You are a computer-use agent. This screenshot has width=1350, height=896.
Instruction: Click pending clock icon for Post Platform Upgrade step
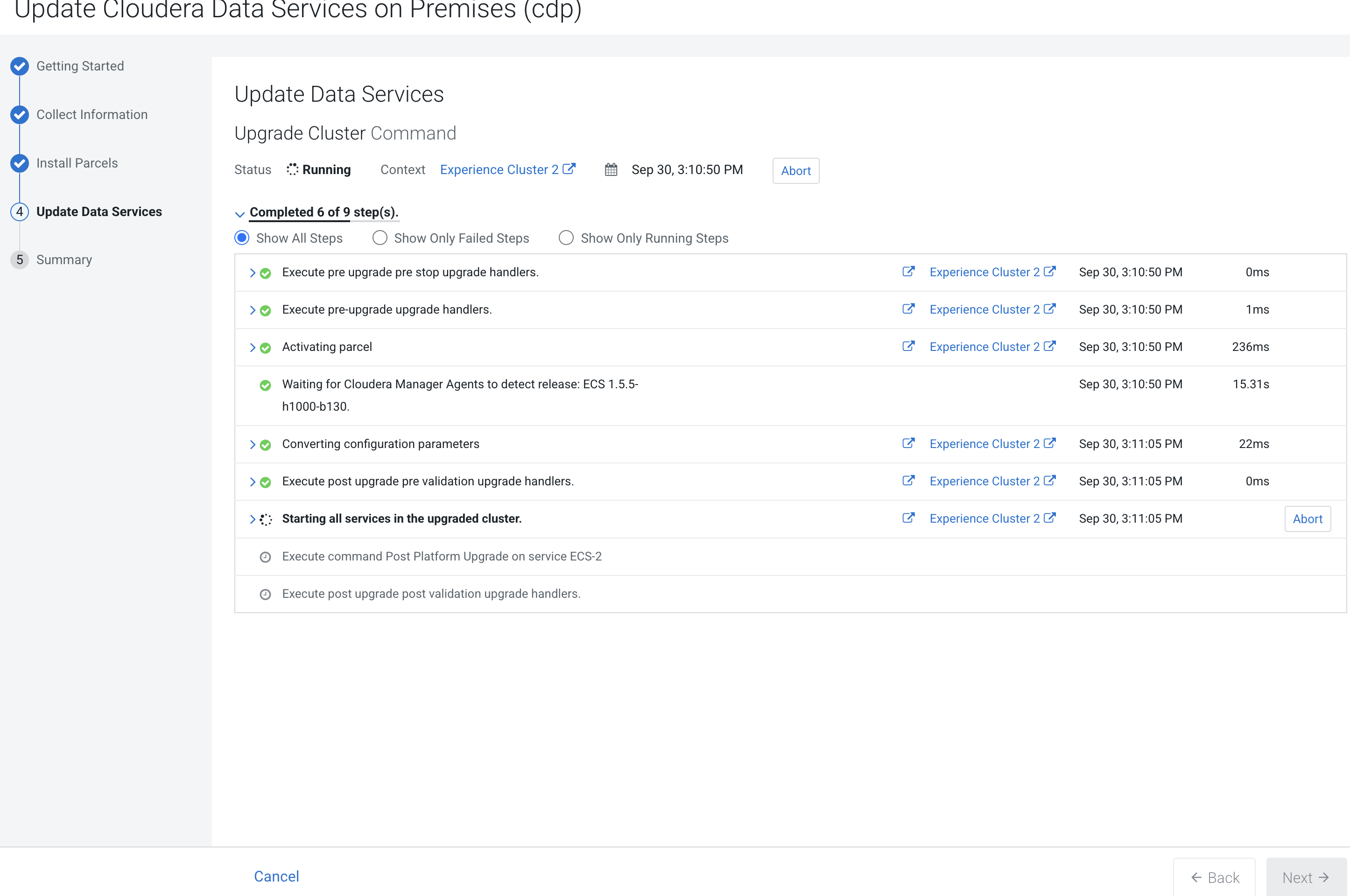point(265,557)
